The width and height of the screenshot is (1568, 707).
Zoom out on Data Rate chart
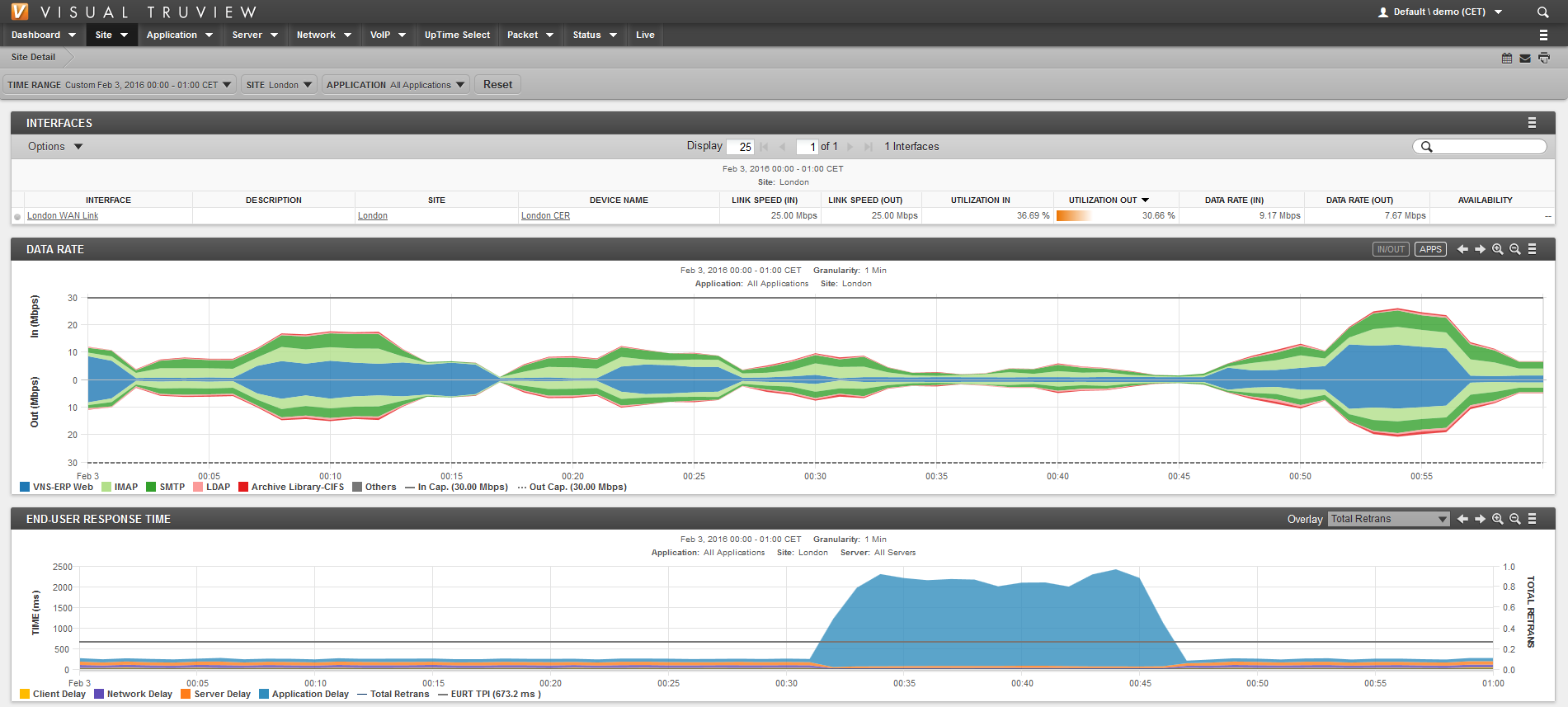1515,249
